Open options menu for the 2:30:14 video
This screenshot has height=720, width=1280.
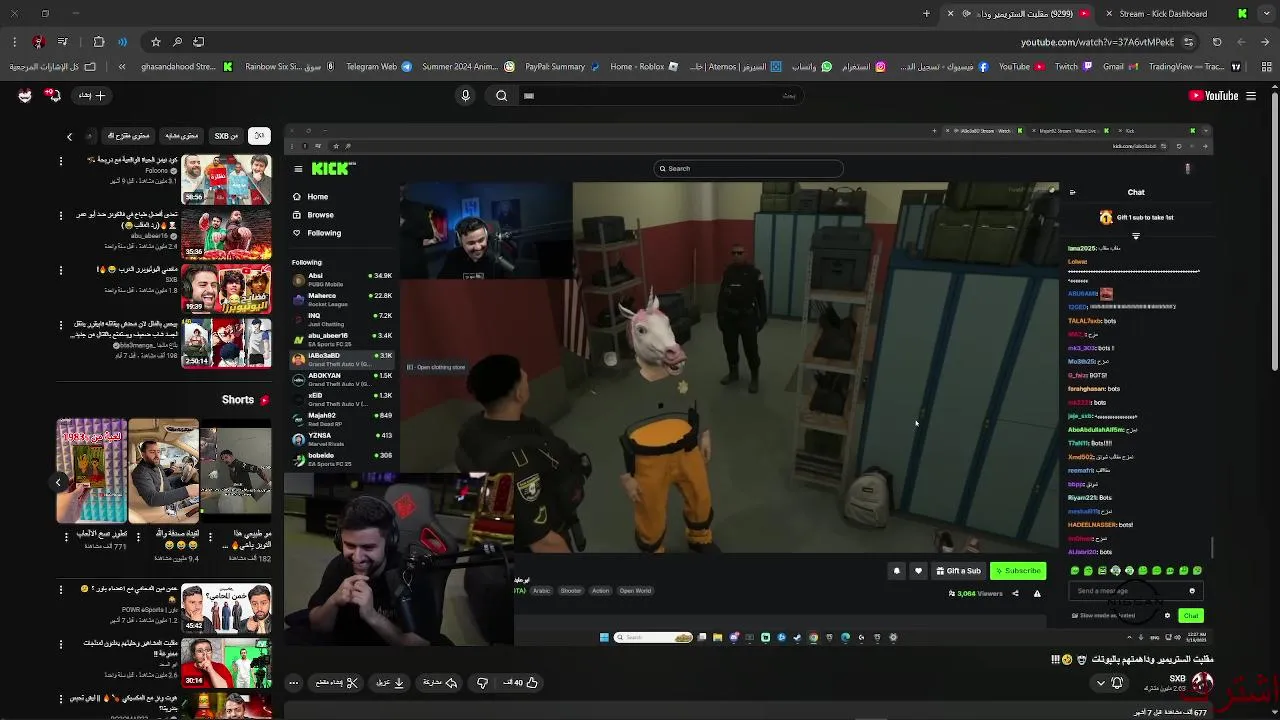(x=61, y=326)
